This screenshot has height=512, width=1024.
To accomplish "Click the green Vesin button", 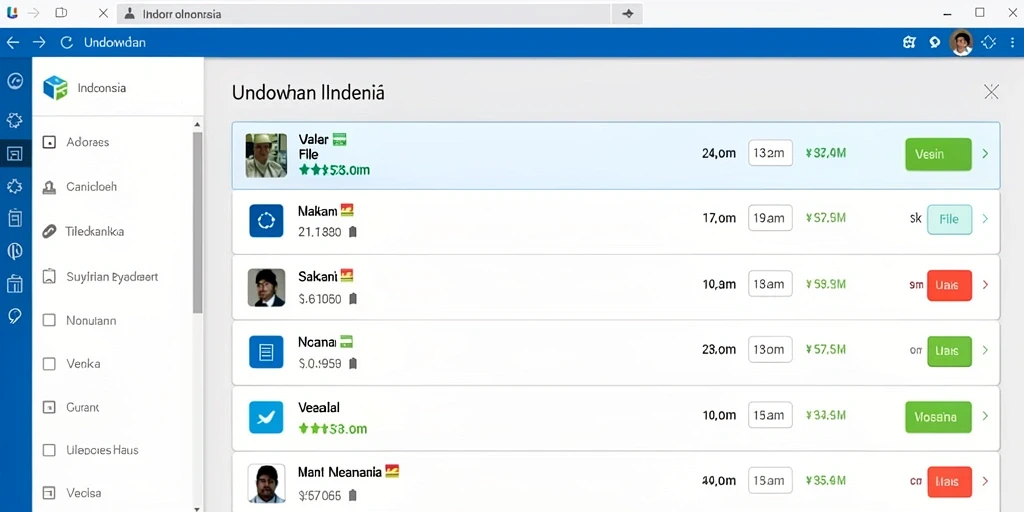I will (938, 154).
